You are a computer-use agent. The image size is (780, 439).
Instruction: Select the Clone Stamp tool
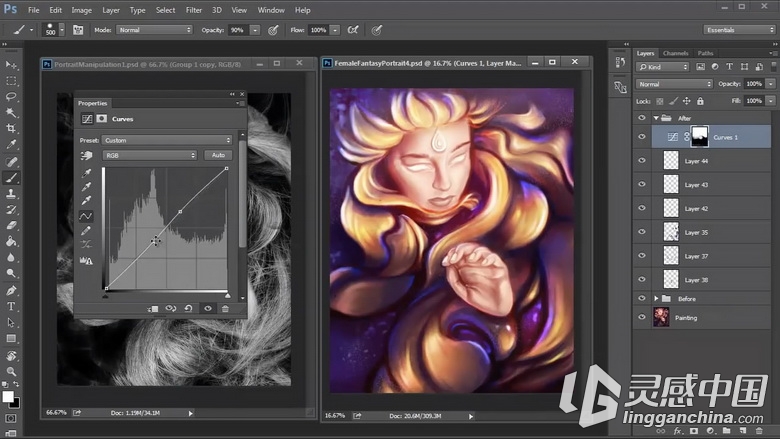[x=11, y=193]
